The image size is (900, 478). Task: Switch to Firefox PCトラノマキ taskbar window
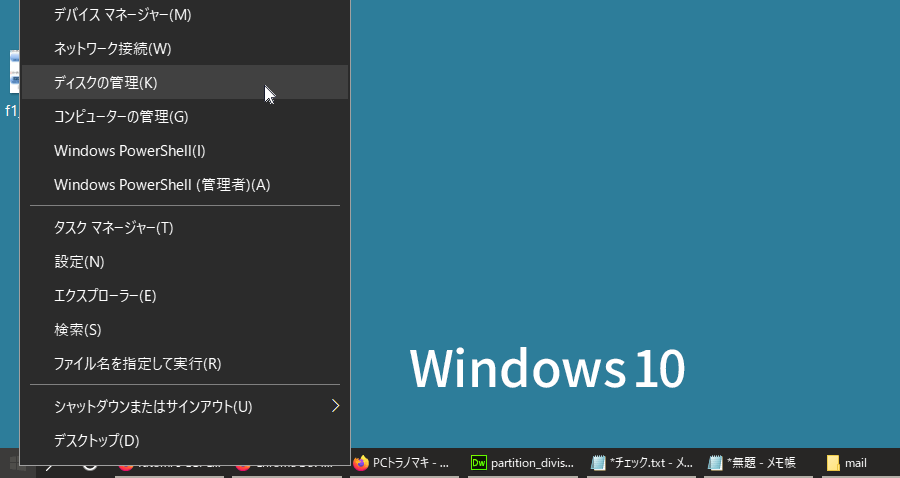tap(404, 463)
